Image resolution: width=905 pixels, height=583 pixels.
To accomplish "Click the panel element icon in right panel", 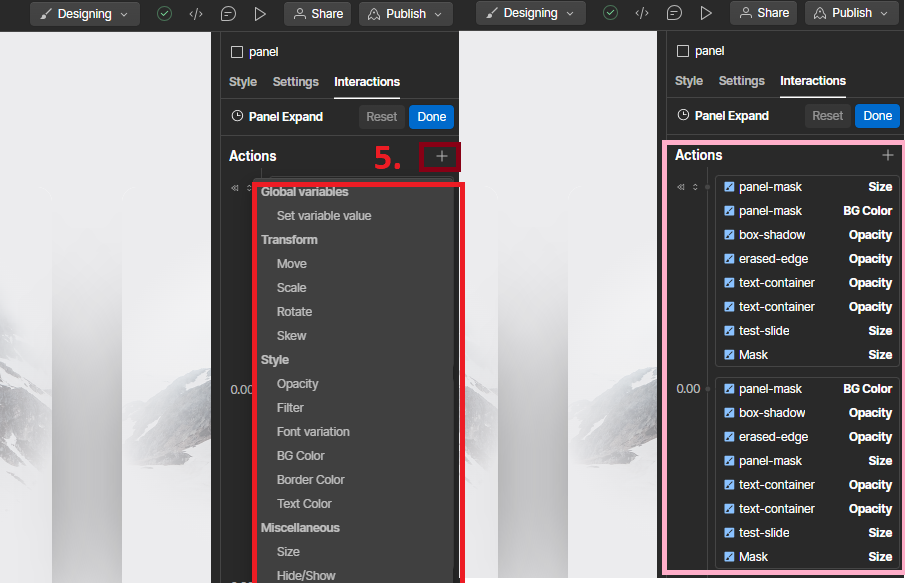I will 683,51.
